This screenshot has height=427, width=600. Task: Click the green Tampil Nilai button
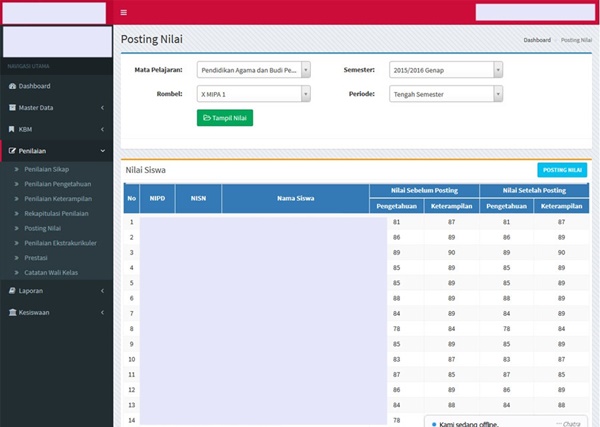[225, 118]
